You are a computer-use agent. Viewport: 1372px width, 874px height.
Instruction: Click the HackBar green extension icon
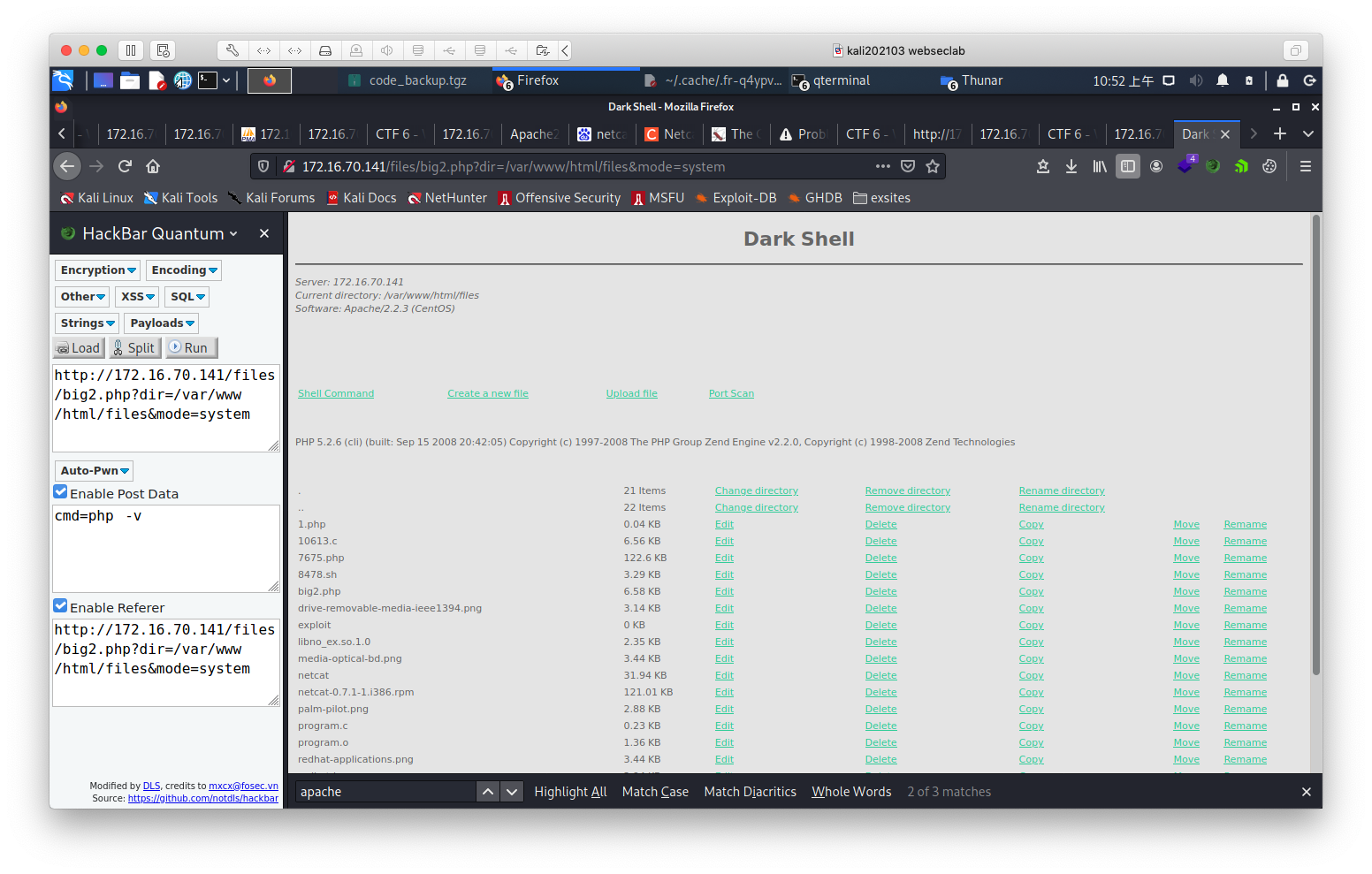1213,166
